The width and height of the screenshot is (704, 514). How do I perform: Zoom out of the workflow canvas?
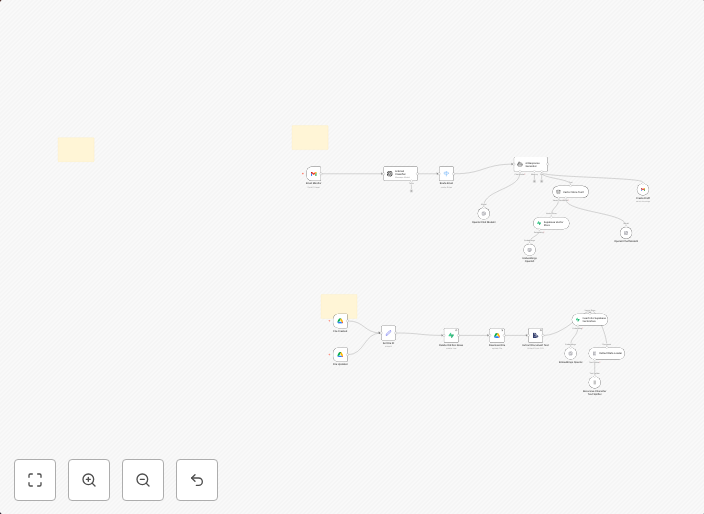coord(143,480)
